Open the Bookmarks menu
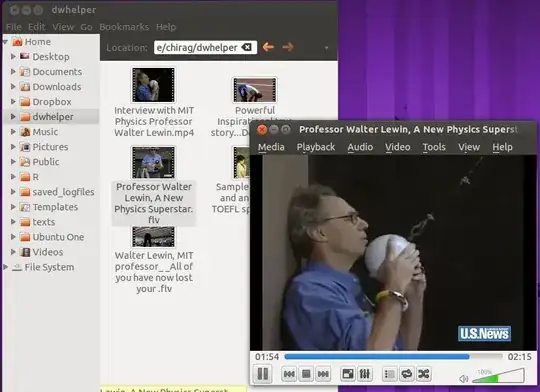Screen dimensions: 540x392 [124, 27]
